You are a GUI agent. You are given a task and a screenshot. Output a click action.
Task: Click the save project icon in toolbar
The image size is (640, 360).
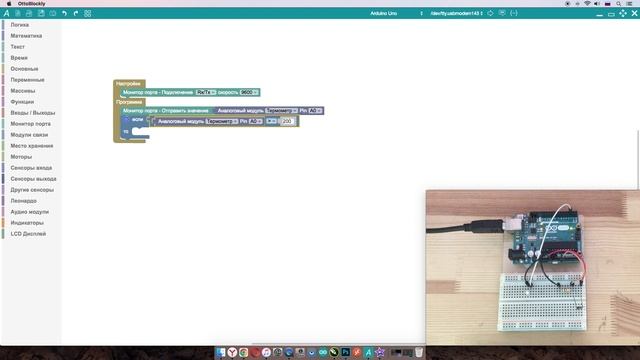[41, 13]
